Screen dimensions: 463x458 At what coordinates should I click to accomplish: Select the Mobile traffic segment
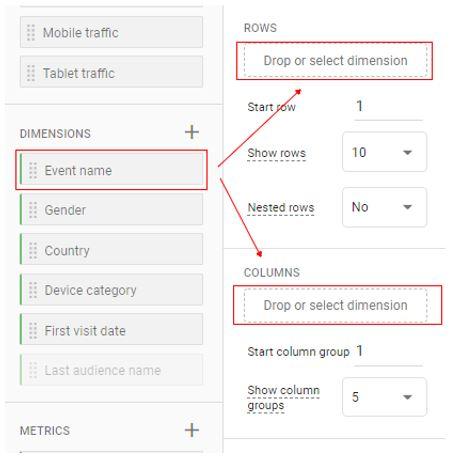[111, 32]
